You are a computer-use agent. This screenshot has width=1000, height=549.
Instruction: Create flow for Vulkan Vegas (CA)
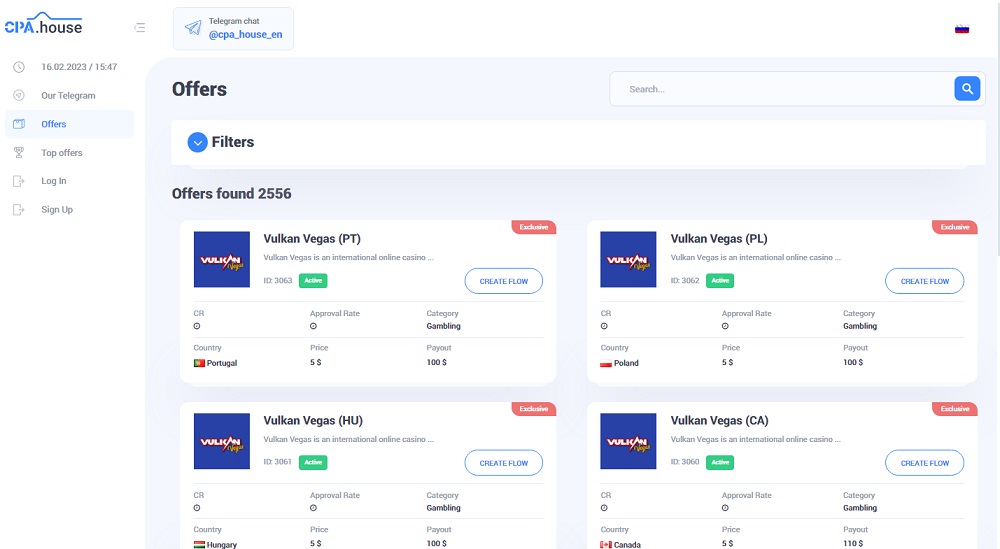click(x=925, y=463)
